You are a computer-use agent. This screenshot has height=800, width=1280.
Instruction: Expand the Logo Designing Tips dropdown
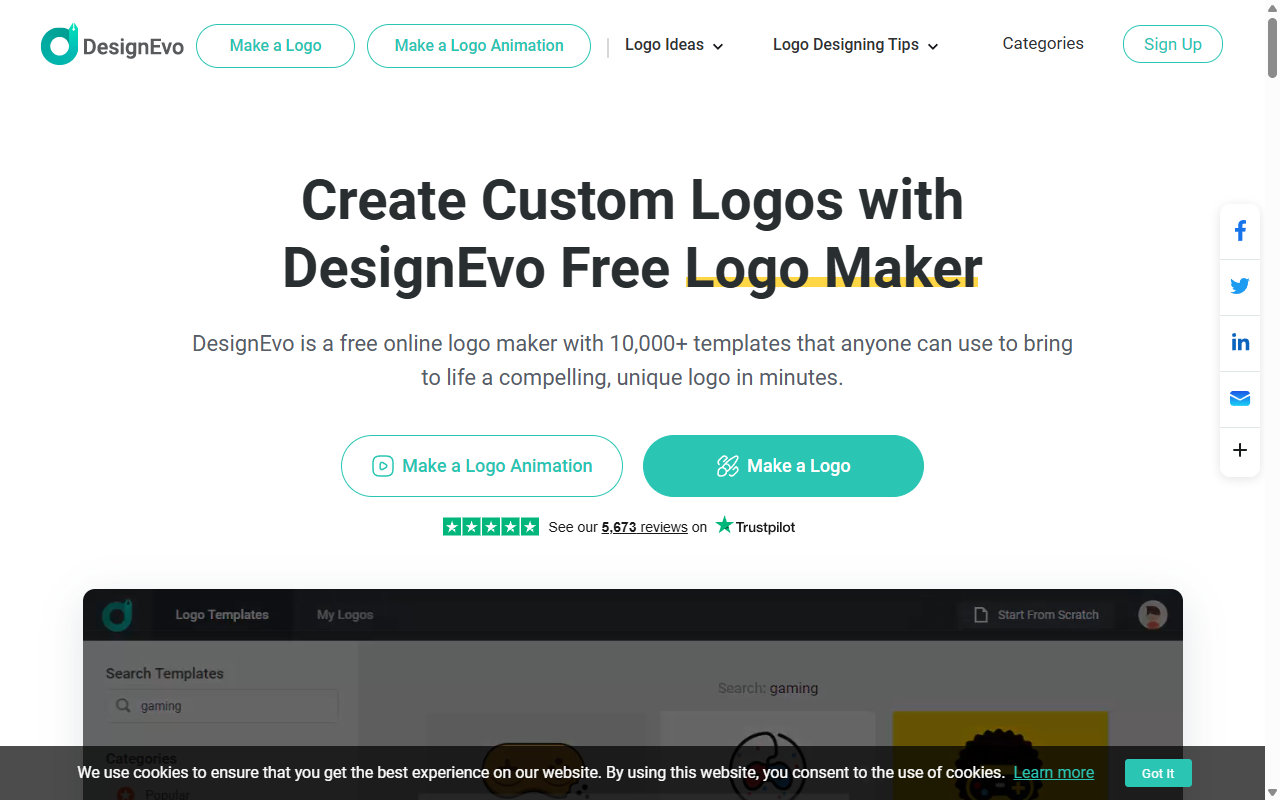855,45
